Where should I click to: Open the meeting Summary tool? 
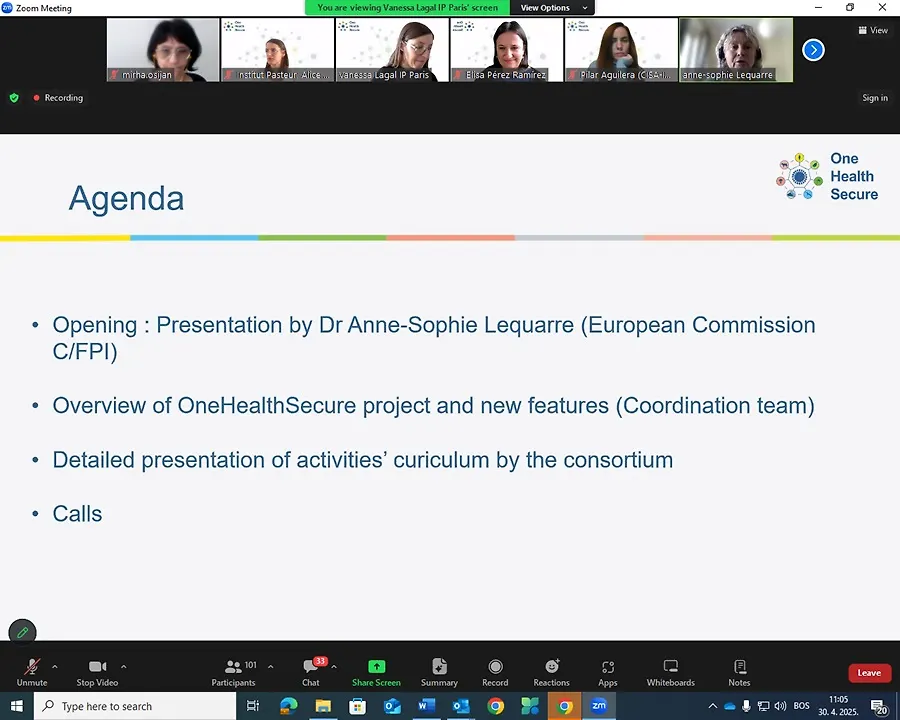(439, 671)
